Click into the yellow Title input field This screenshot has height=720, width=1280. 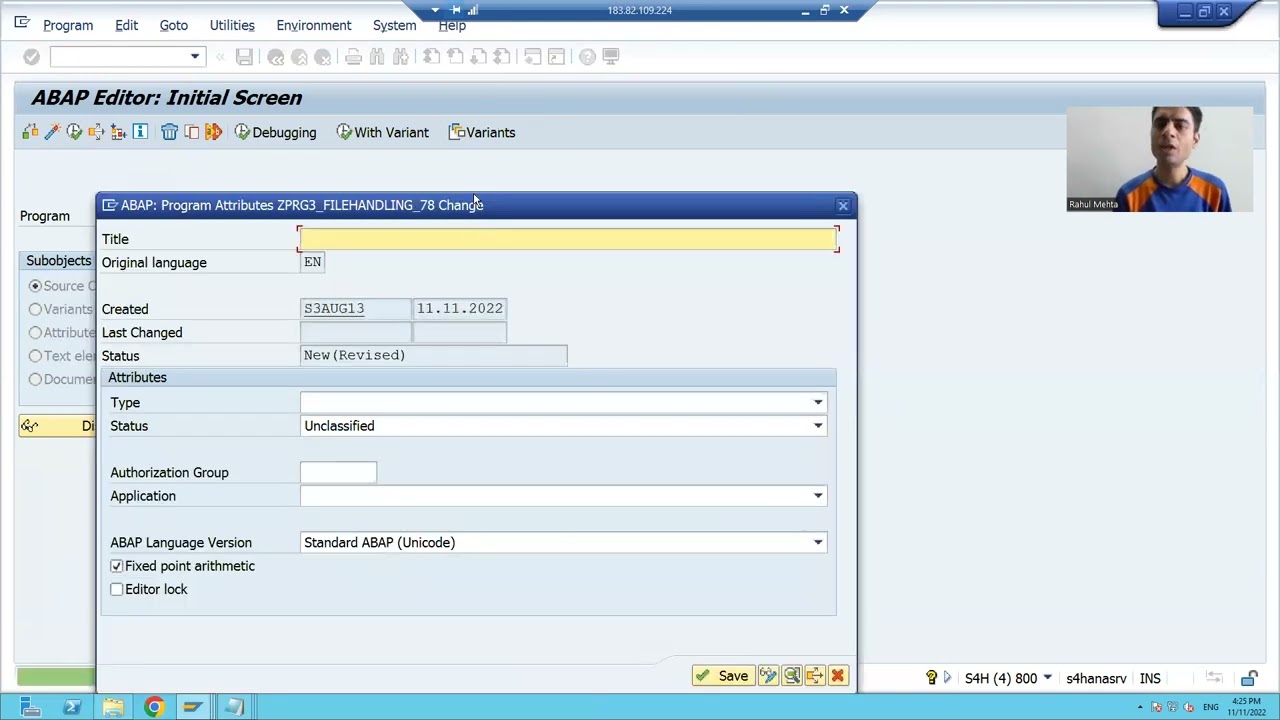[568, 239]
